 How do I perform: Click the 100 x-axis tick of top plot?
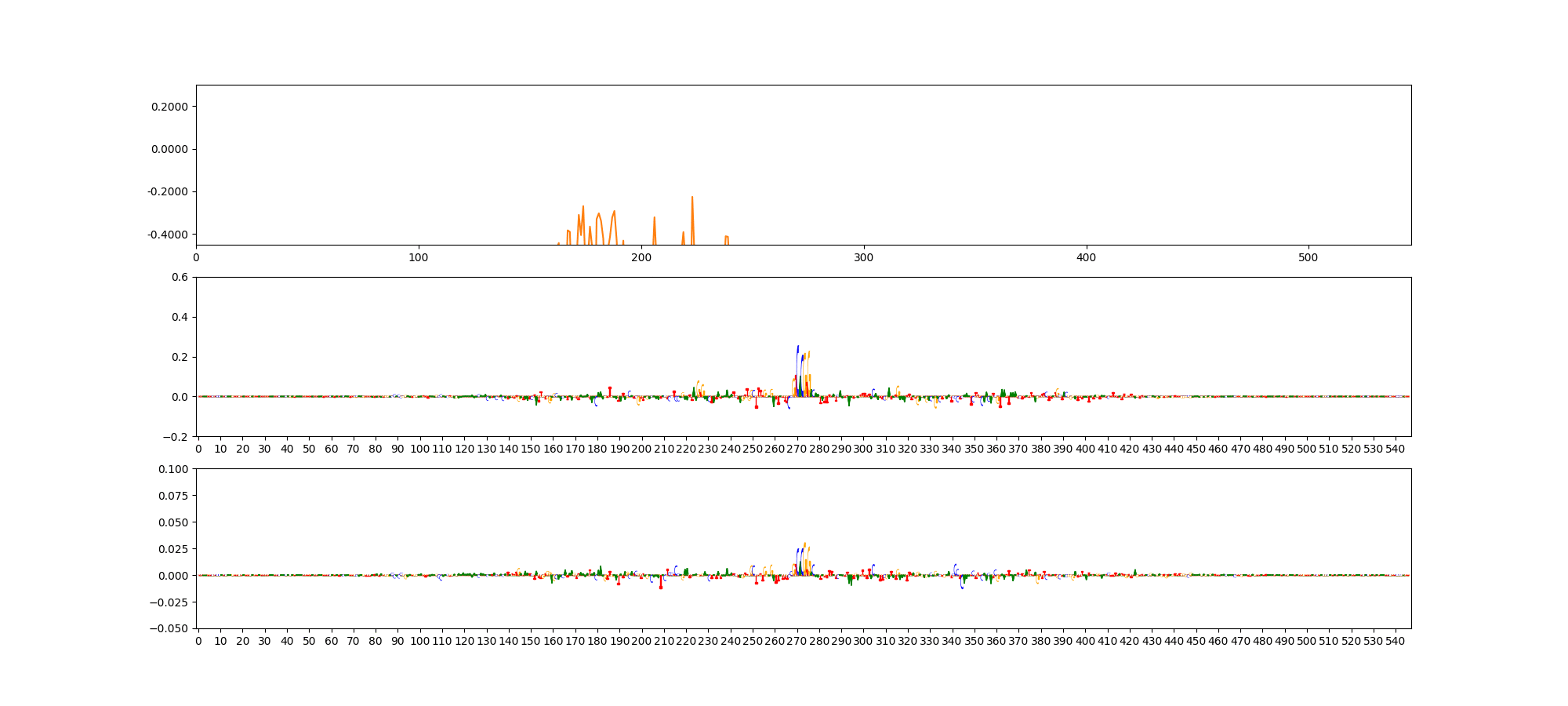coord(419,257)
